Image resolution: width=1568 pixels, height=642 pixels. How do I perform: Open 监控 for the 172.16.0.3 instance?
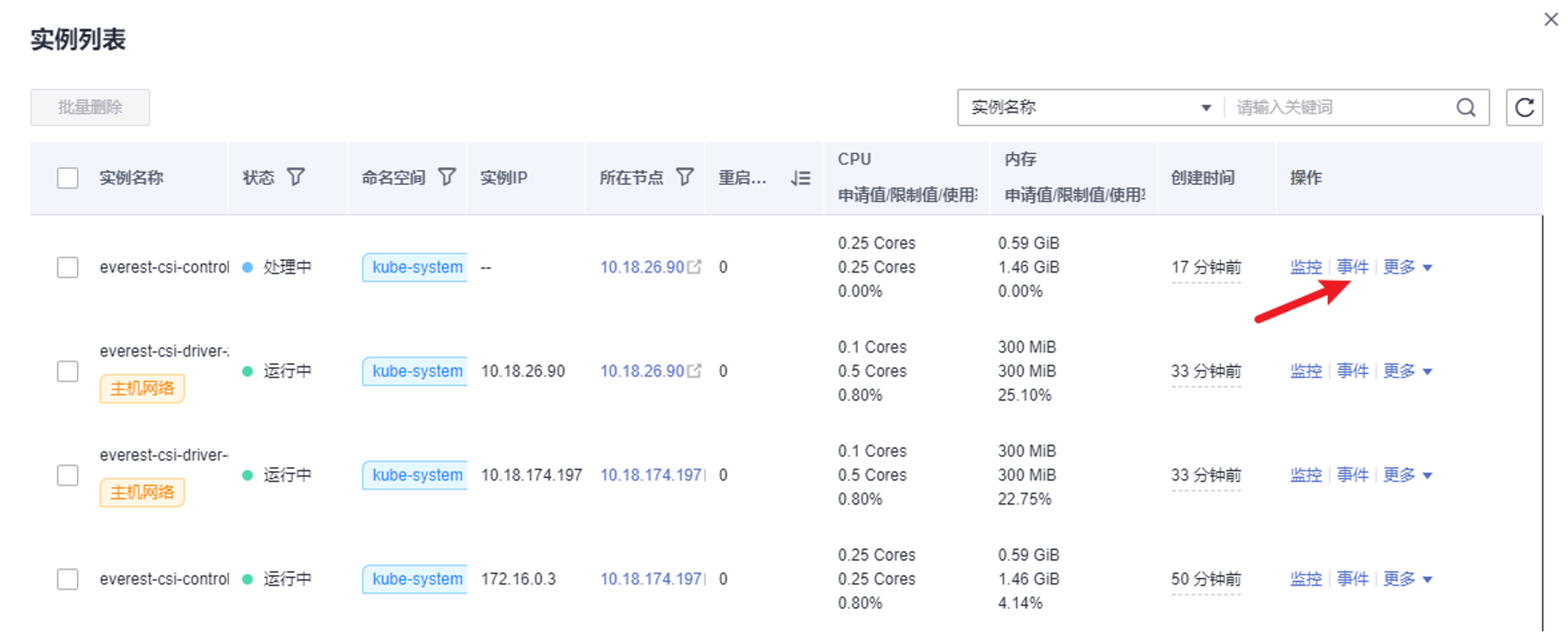tap(1305, 579)
